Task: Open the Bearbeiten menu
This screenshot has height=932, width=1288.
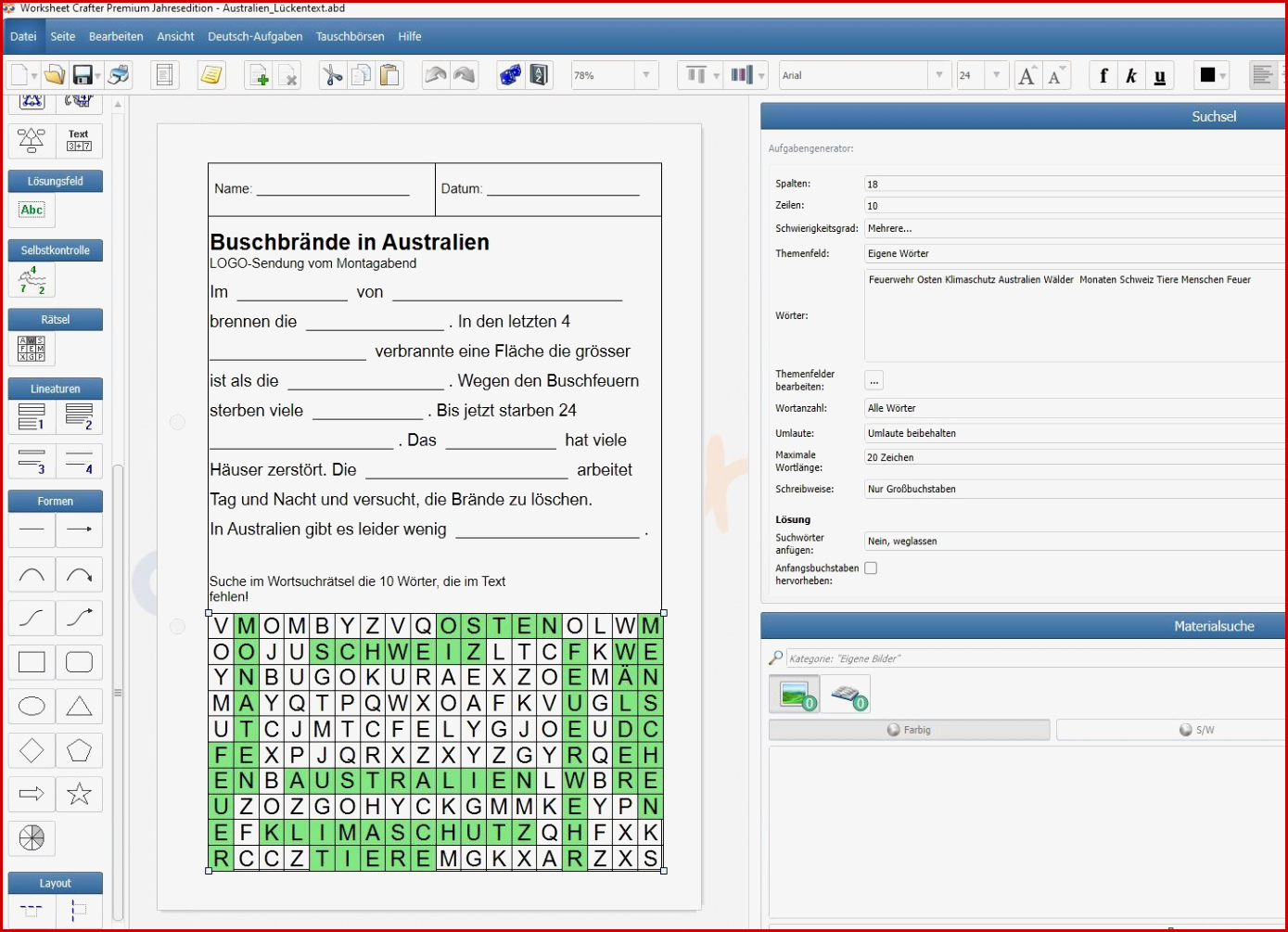Action: [x=116, y=36]
